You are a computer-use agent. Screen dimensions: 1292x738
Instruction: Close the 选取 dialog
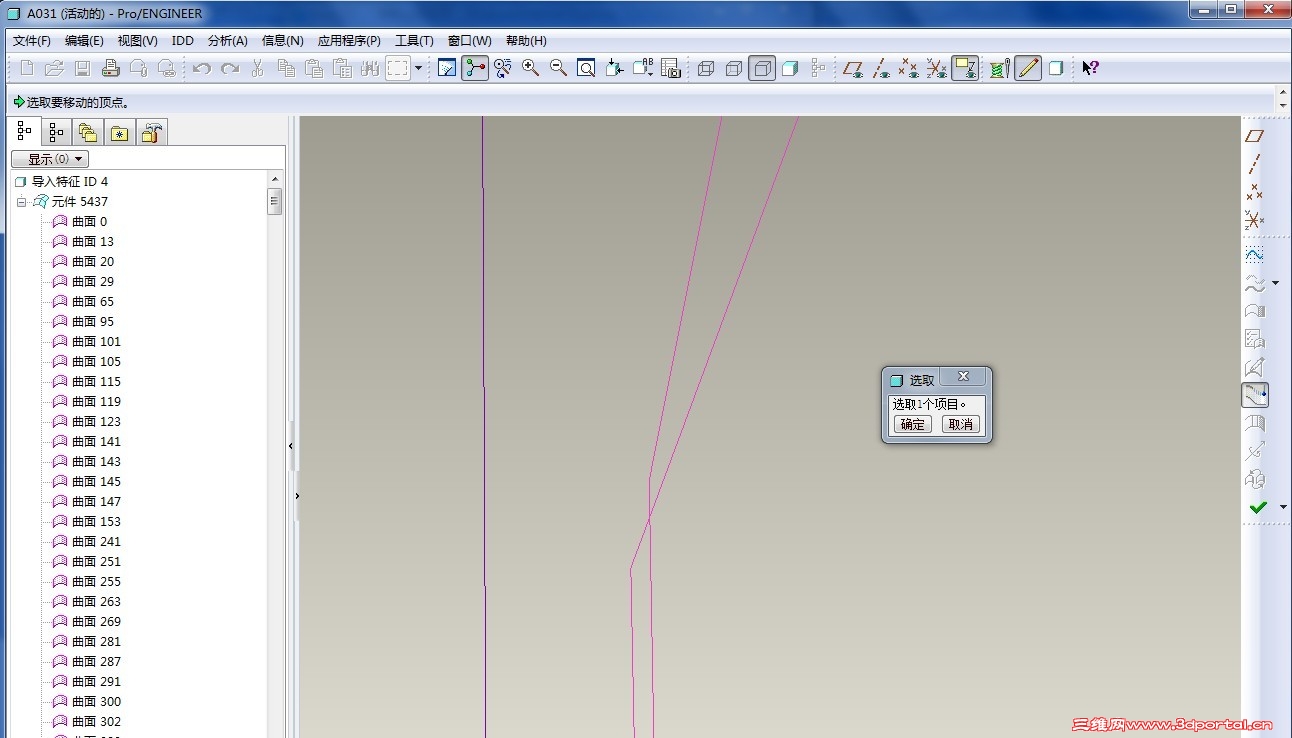pyautogui.click(x=963, y=376)
